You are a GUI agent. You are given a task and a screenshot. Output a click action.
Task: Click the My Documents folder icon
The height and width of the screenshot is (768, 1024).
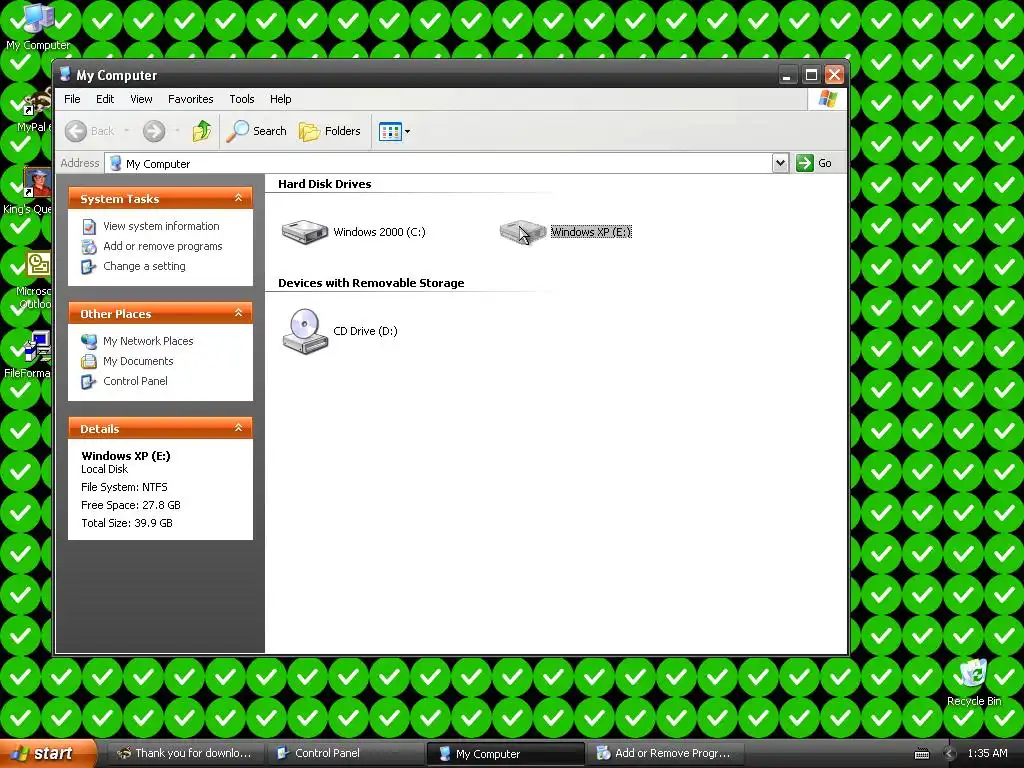(89, 361)
